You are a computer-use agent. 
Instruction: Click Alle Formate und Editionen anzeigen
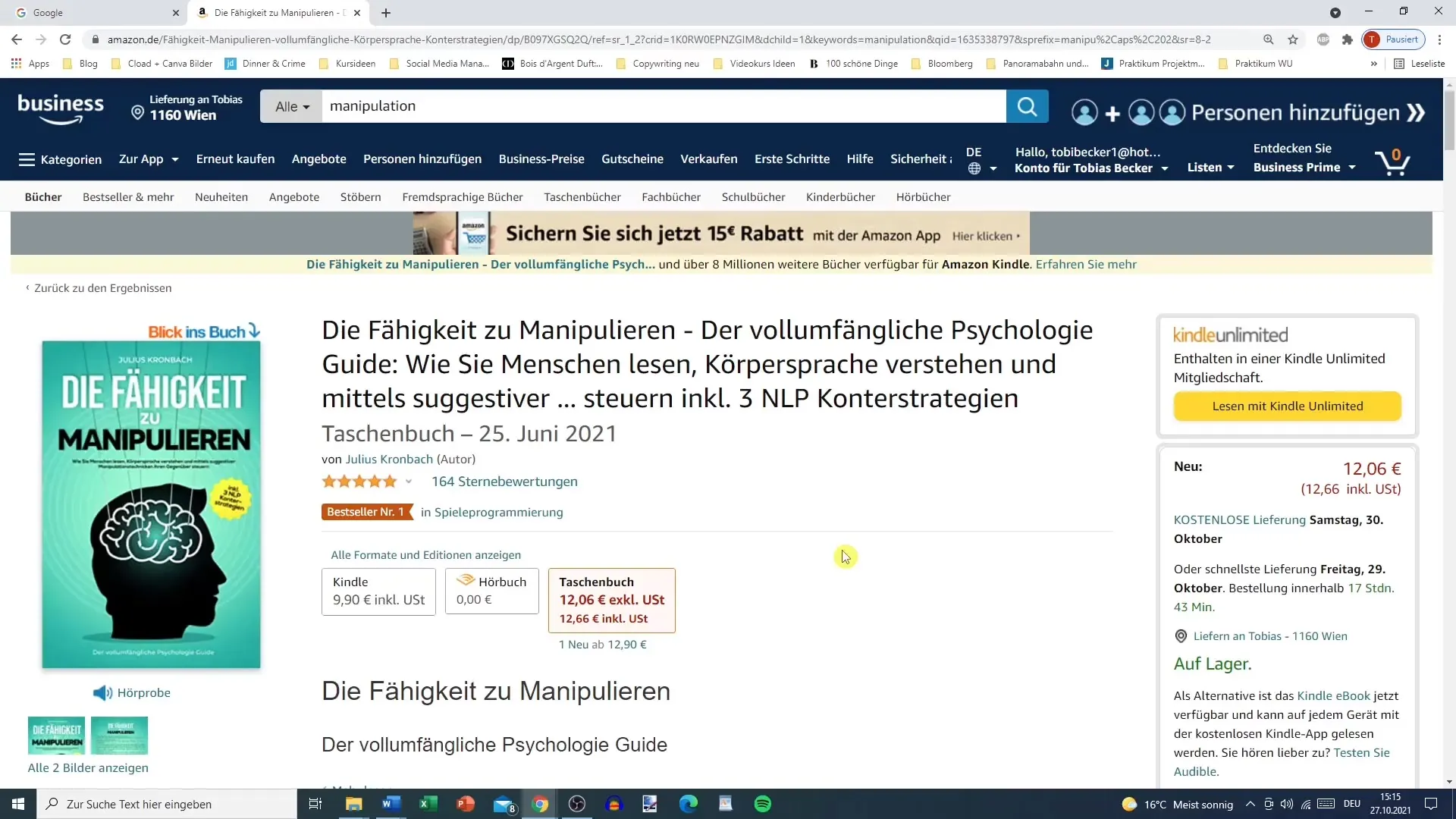(x=425, y=555)
